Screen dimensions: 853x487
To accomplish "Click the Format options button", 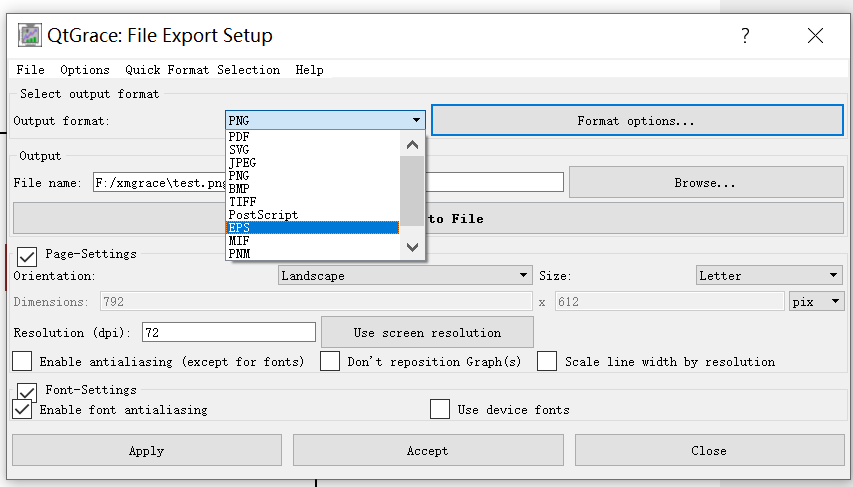I will pyautogui.click(x=636, y=121).
